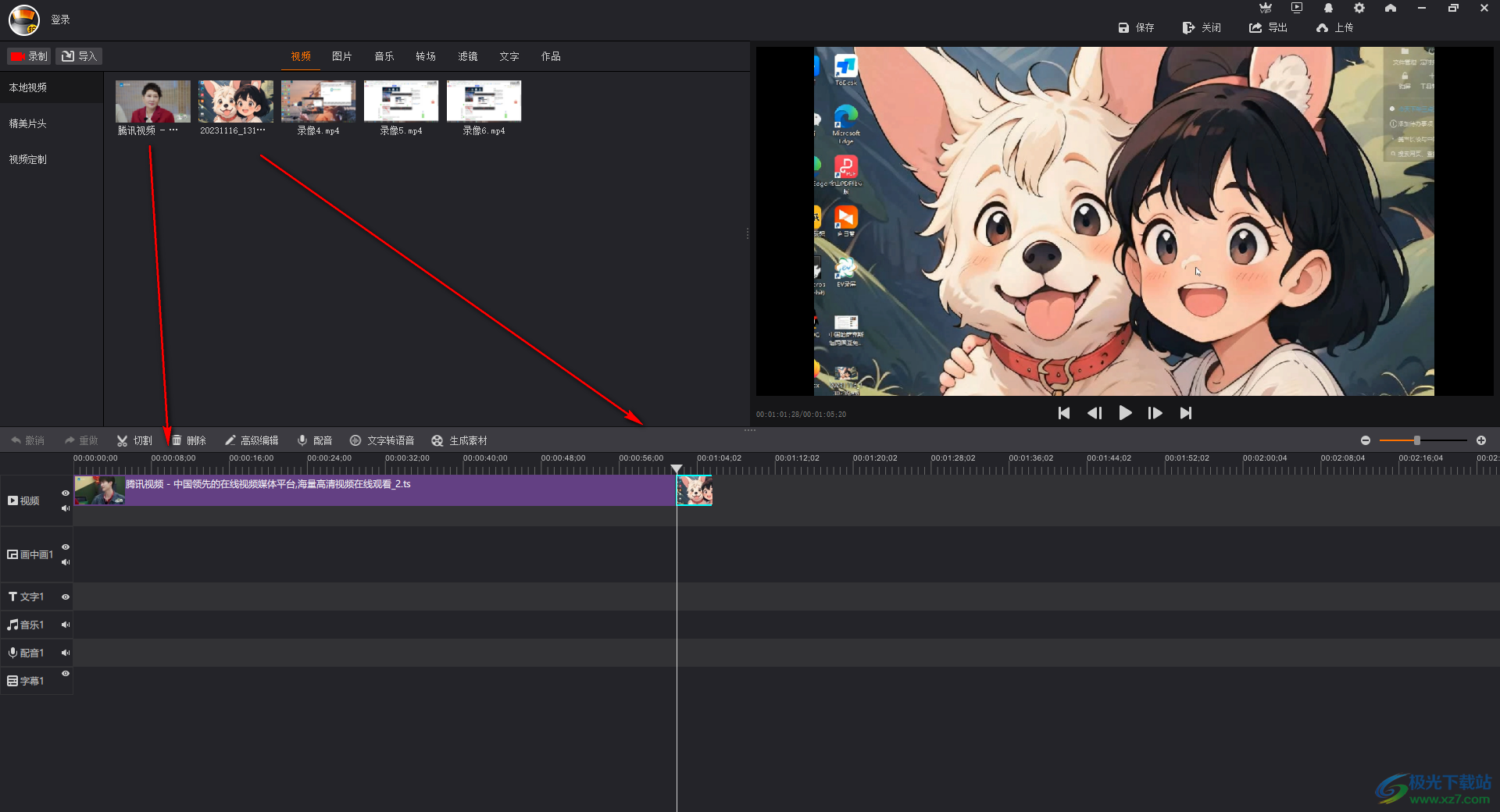This screenshot has height=812, width=1500.
Task: Click the home icon in title bar
Action: click(1391, 8)
